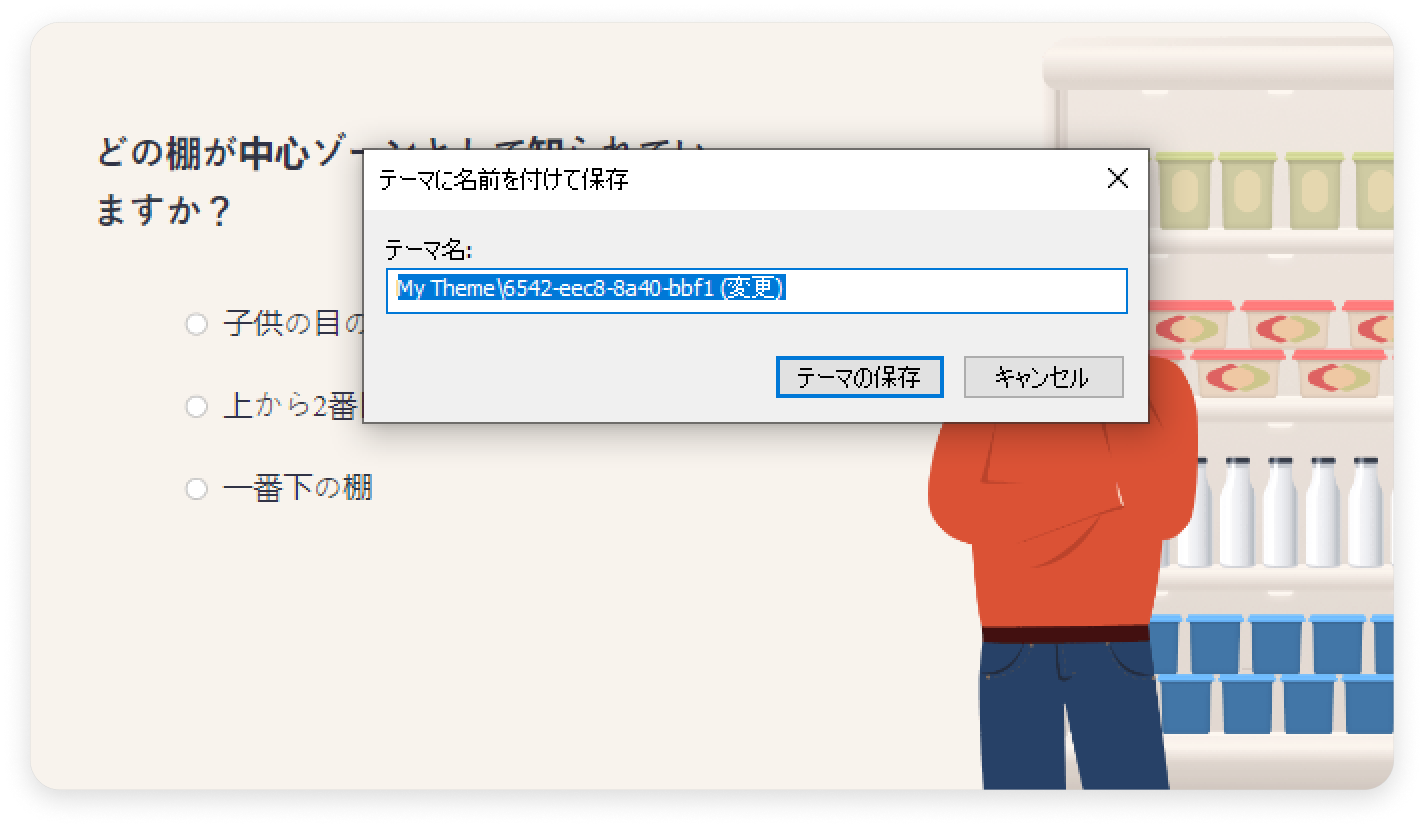Image resolution: width=1424 pixels, height=828 pixels.
Task: Select the 一番下の棚 radio button
Action: (x=197, y=489)
